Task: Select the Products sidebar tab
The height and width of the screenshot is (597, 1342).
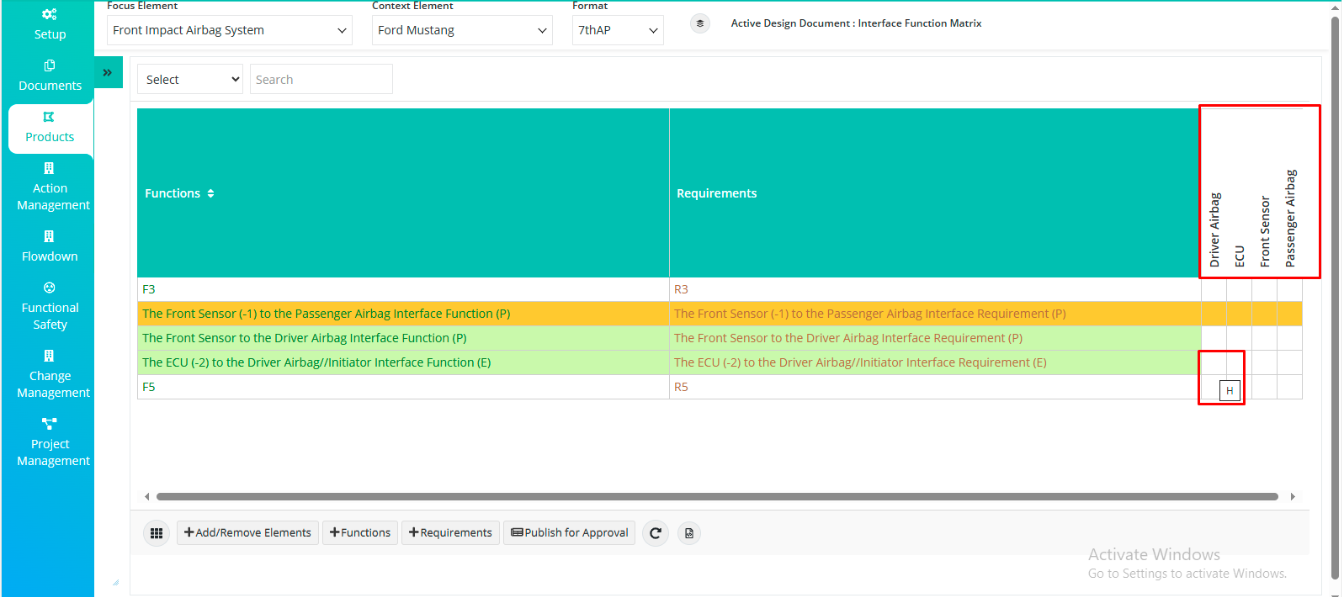Action: (50, 128)
